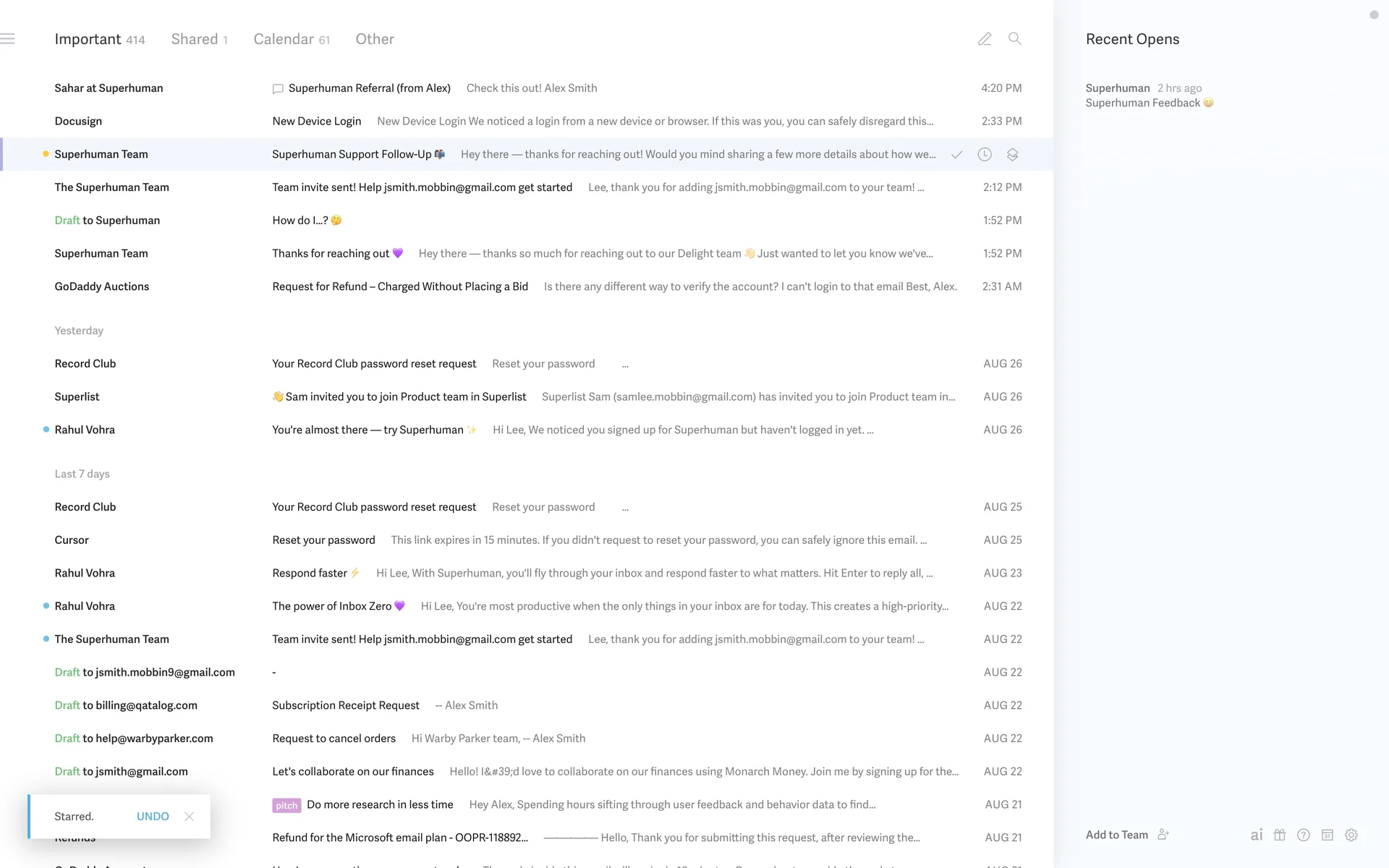The image size is (1389, 868).
Task: Click the compose pencil icon
Action: [985, 39]
